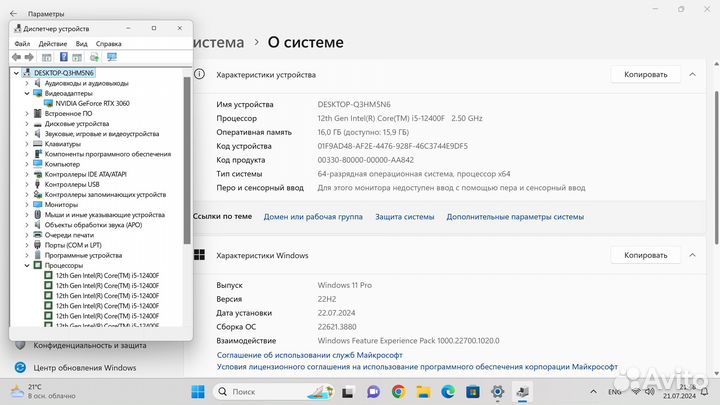Copy device specifications with Копировать

pos(645,74)
